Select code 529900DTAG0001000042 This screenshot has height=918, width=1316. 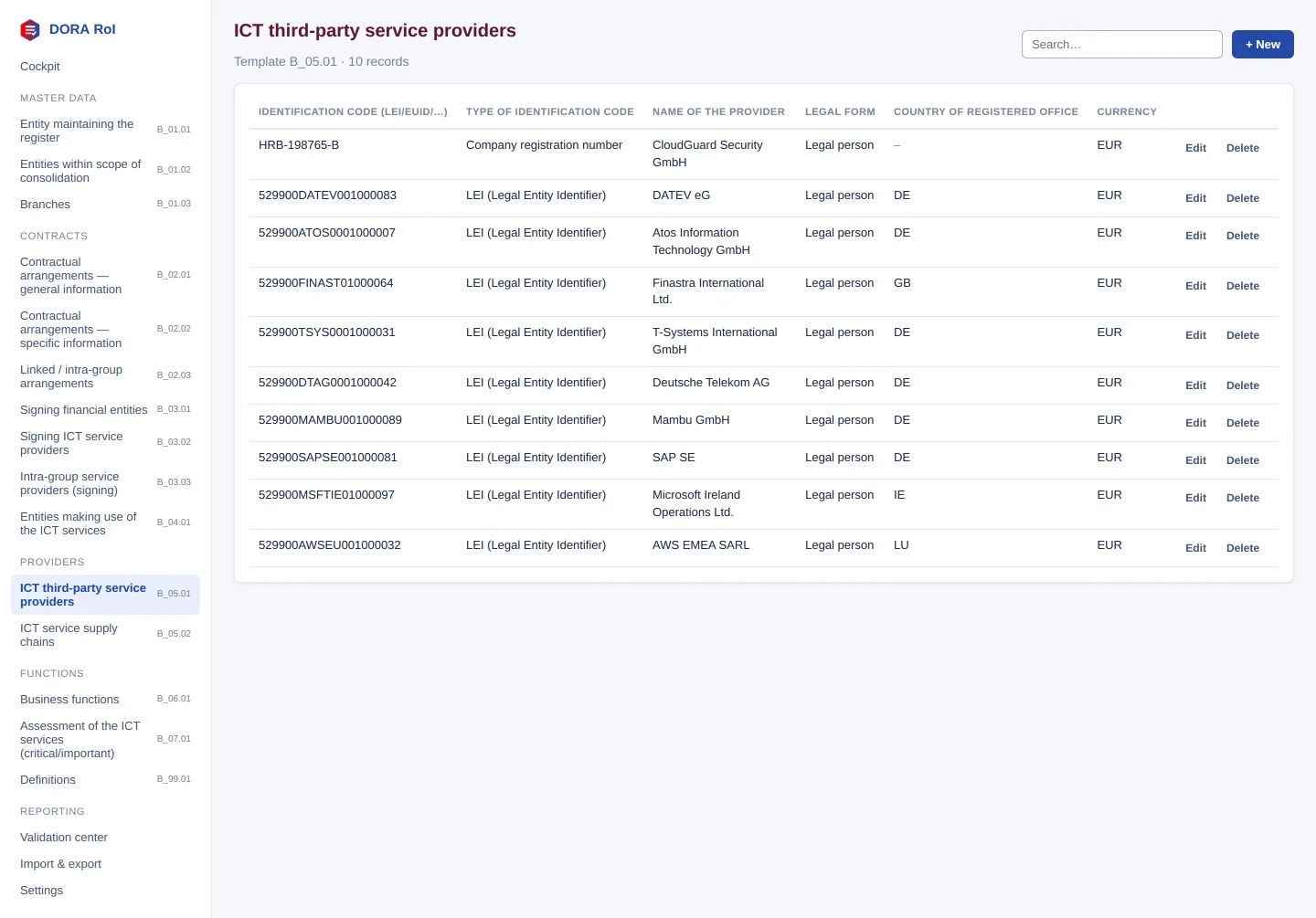point(327,383)
